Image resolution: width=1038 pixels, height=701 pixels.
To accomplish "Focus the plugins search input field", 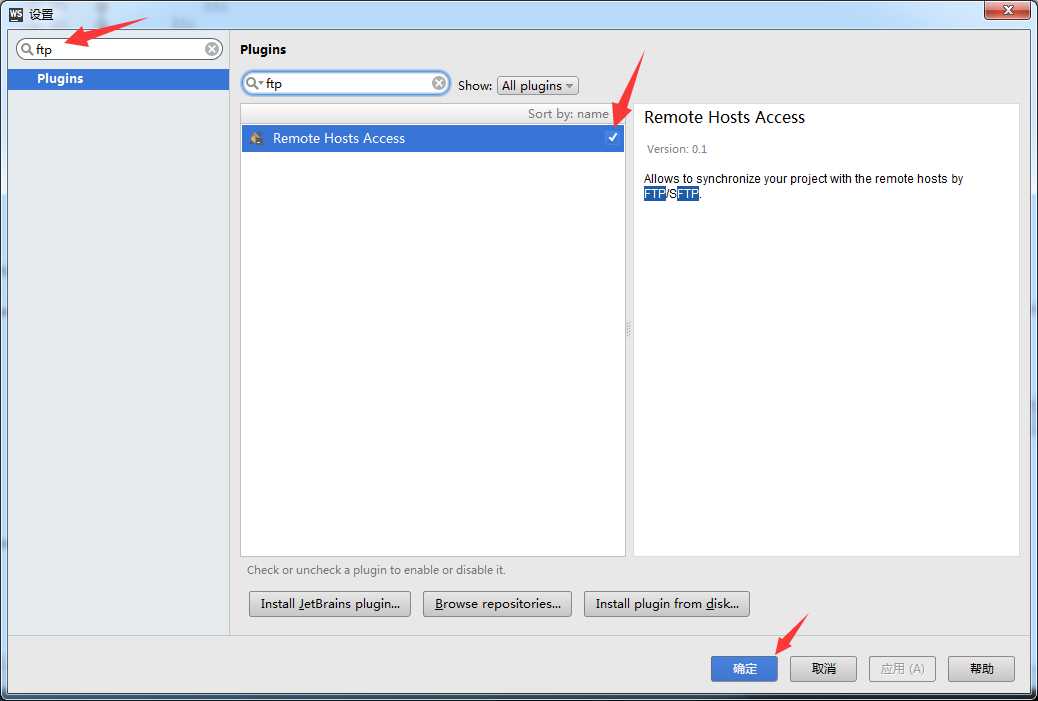I will (346, 83).
